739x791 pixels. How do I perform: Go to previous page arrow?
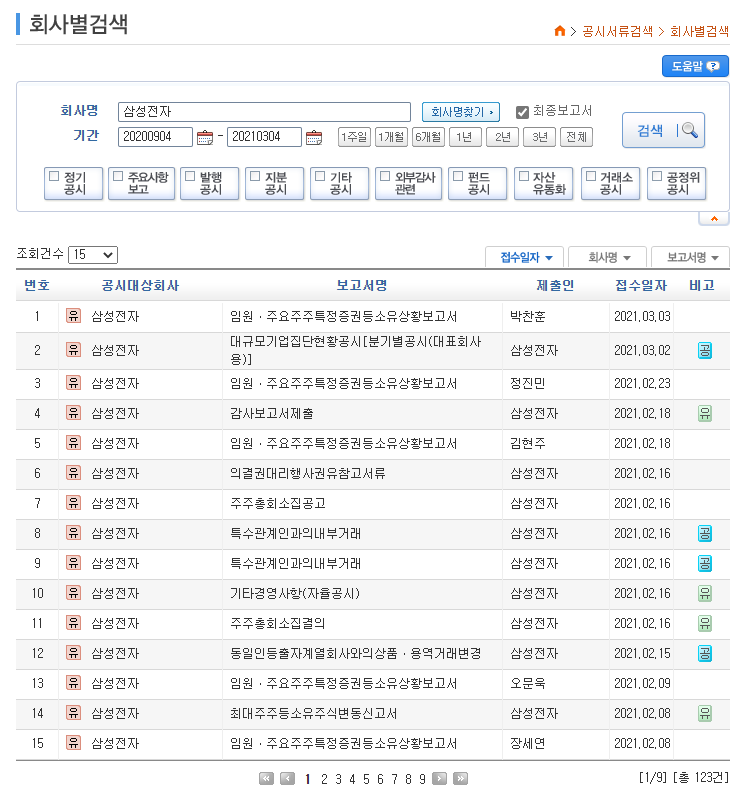tap(287, 778)
